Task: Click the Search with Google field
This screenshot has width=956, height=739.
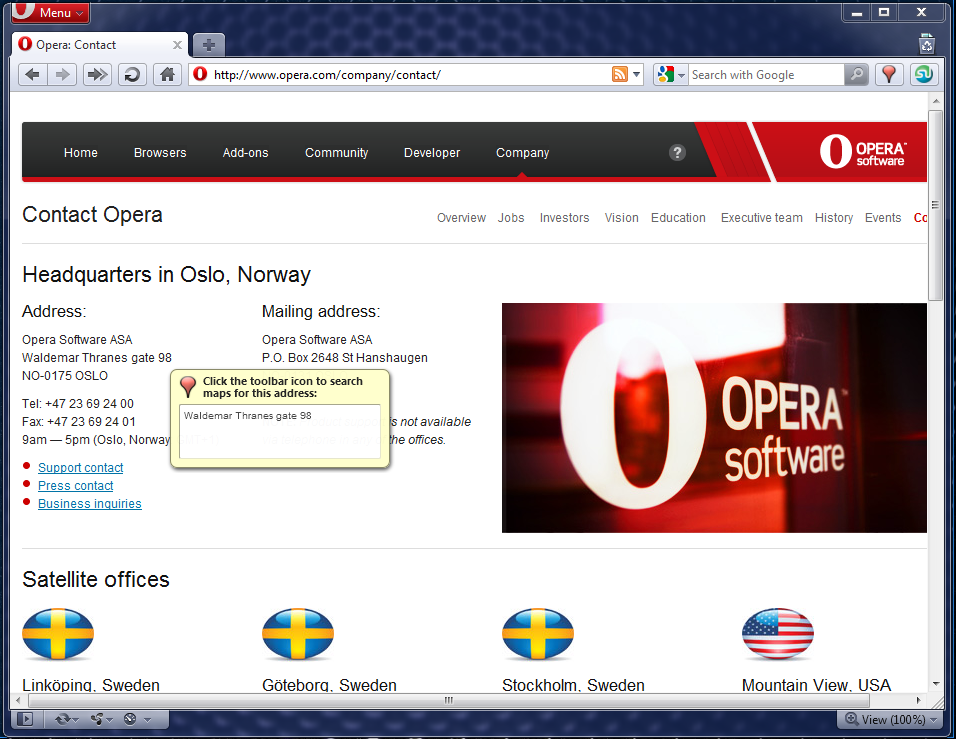Action: [x=766, y=74]
